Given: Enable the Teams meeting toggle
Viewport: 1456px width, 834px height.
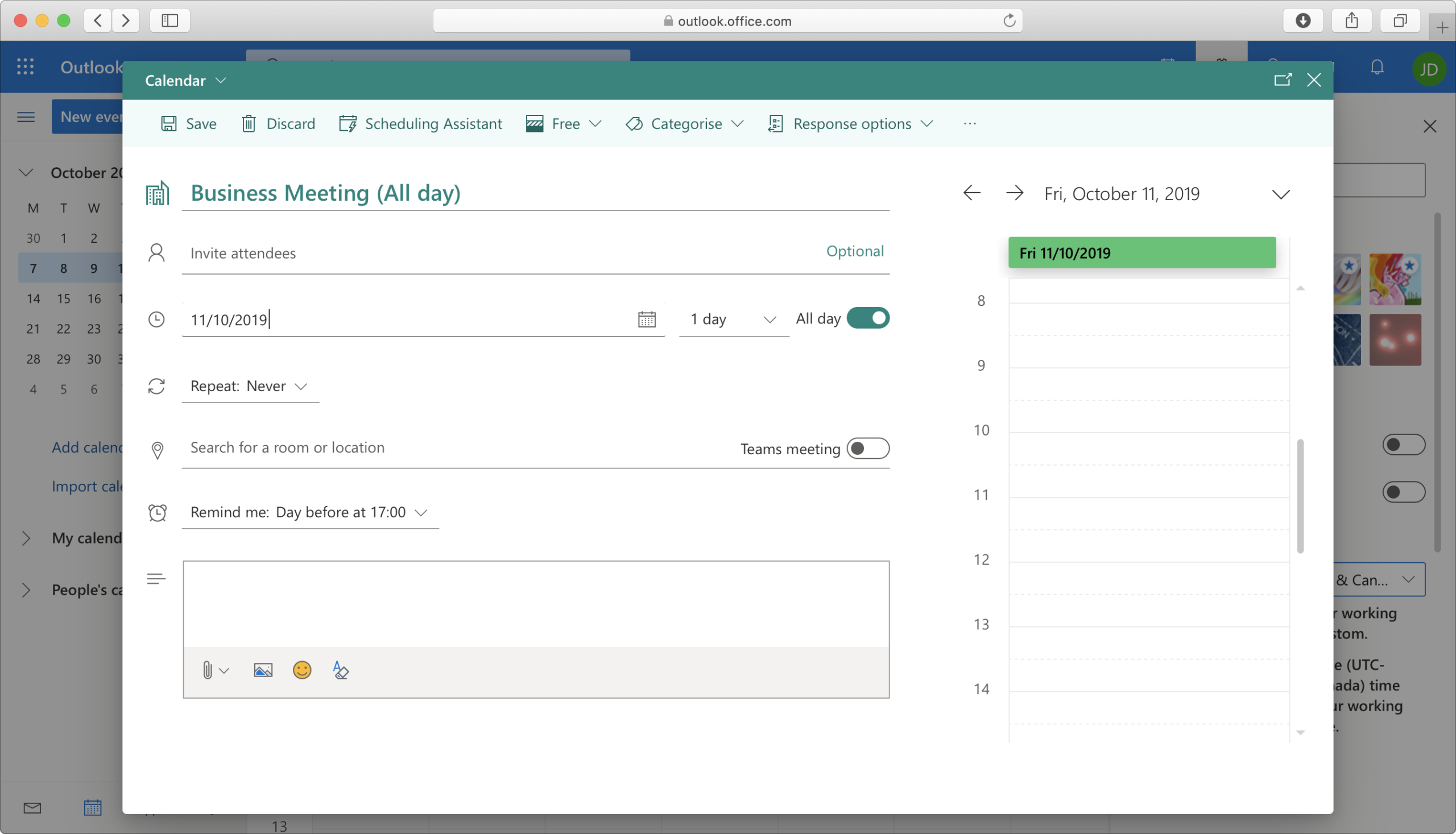Looking at the screenshot, I should point(867,449).
